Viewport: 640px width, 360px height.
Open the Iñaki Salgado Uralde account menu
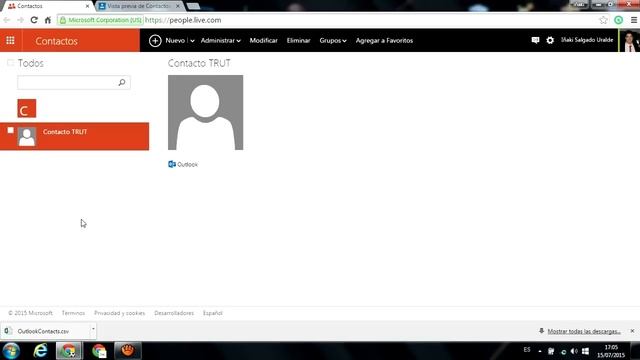coord(587,40)
